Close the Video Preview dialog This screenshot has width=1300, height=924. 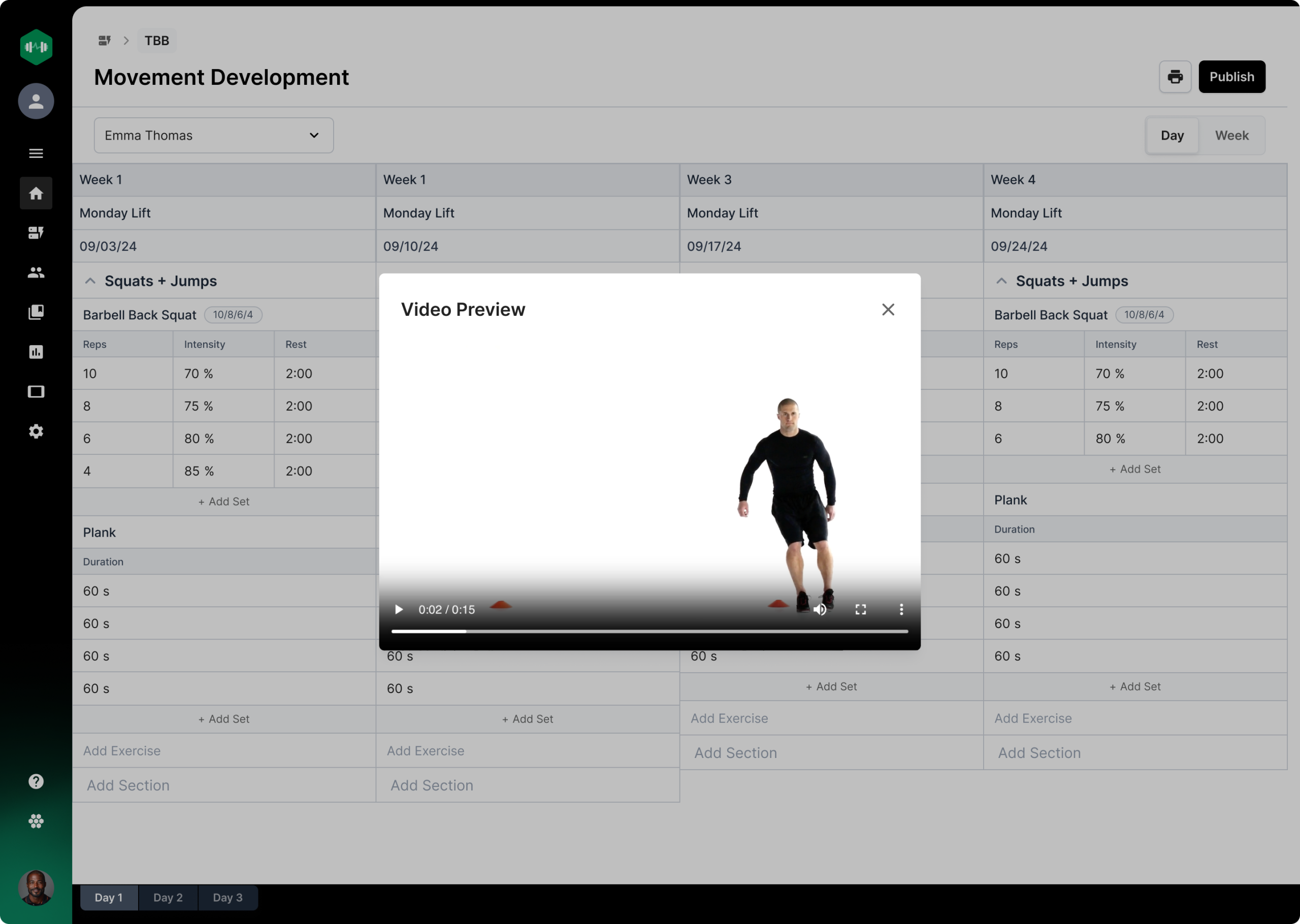[x=888, y=310]
